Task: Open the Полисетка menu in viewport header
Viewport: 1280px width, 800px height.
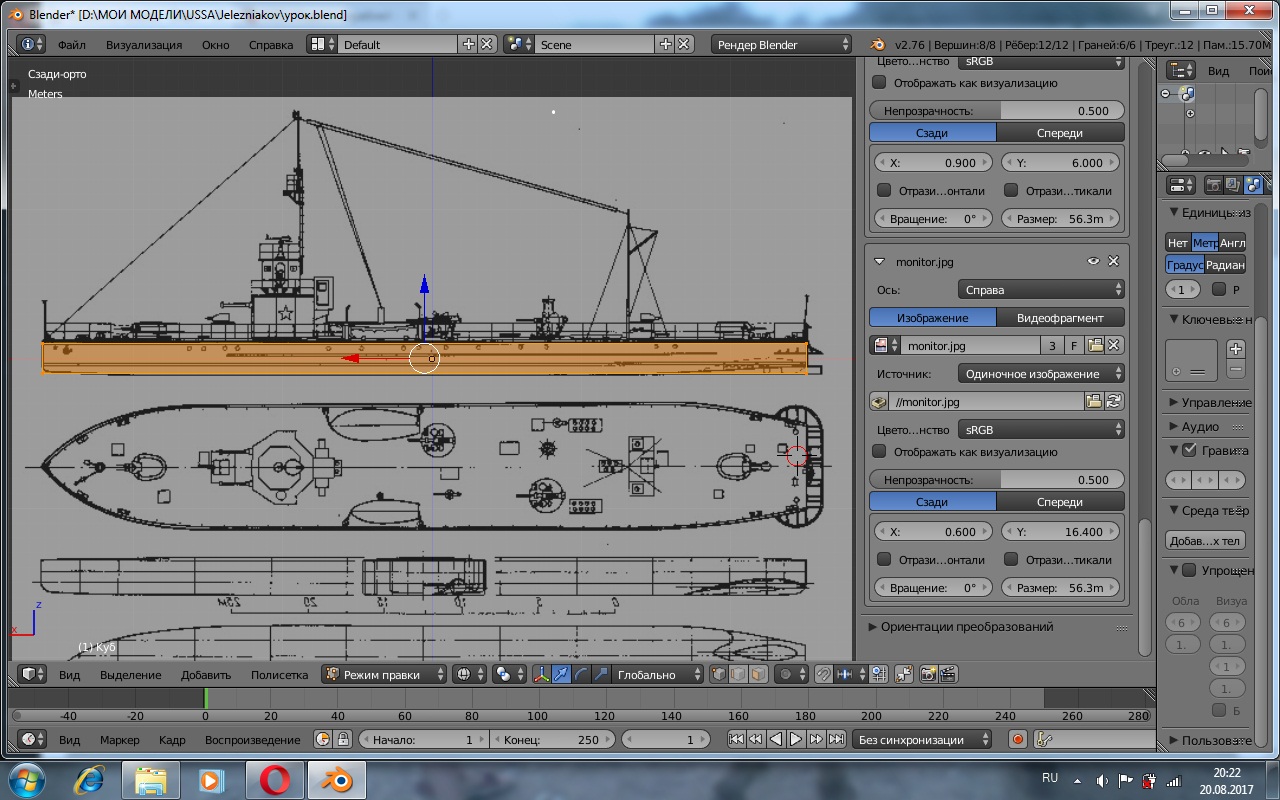Action: pos(279,675)
